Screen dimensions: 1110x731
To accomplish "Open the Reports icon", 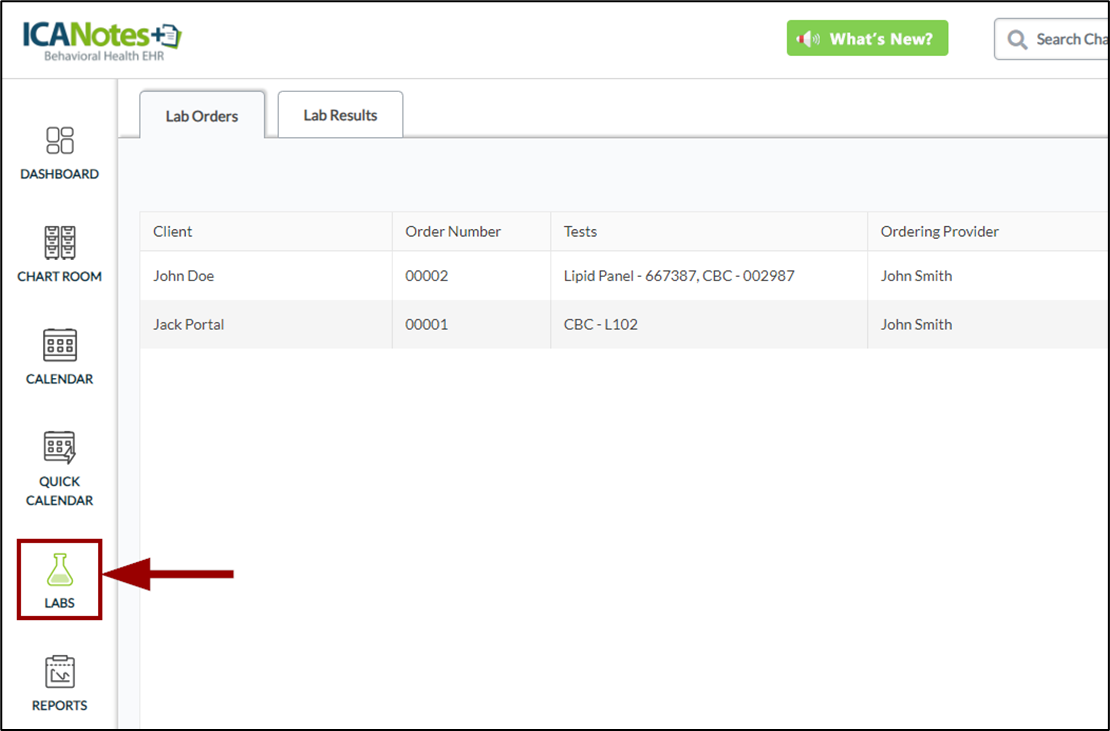I will tap(60, 672).
